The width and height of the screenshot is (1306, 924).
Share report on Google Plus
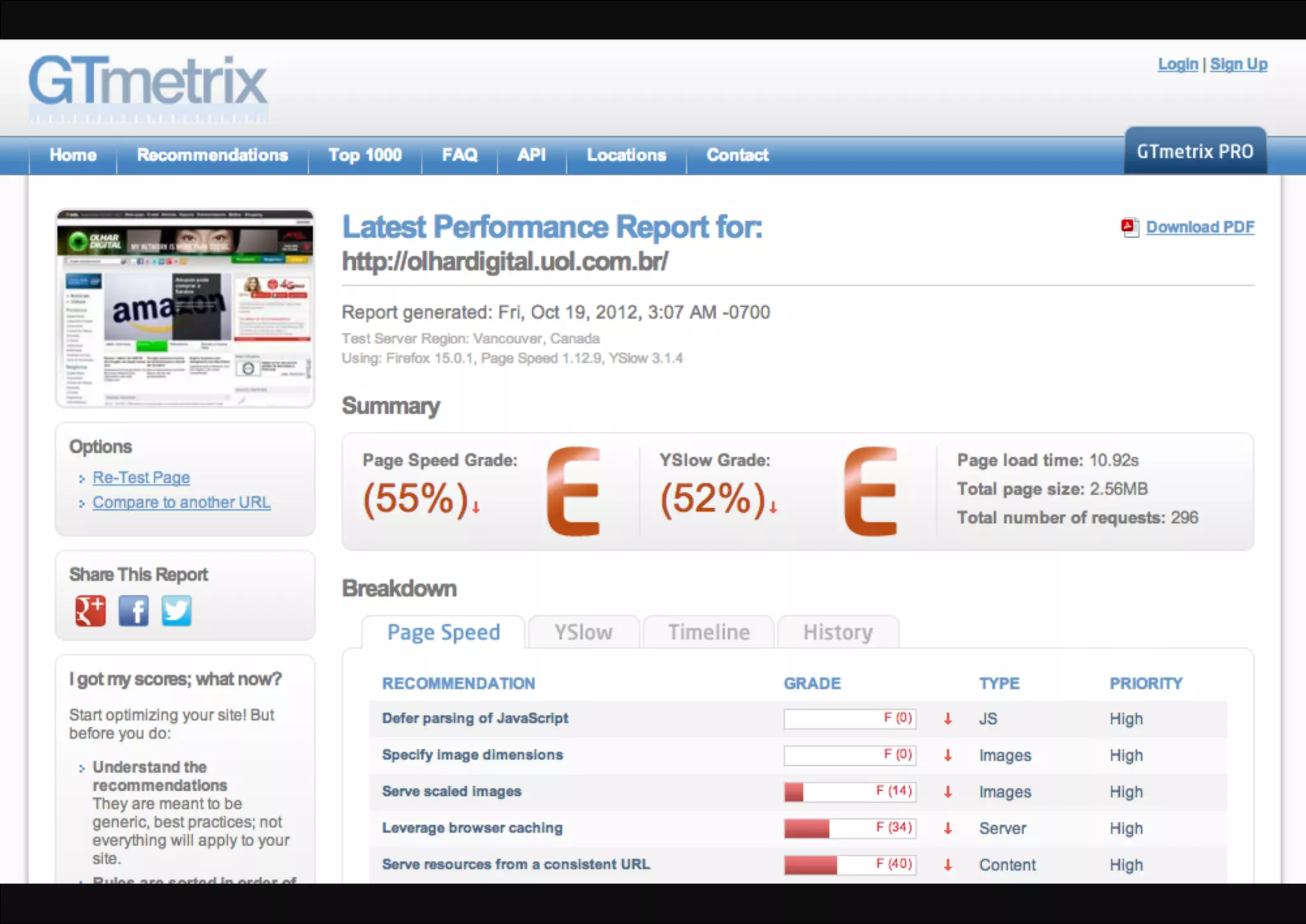[90, 611]
